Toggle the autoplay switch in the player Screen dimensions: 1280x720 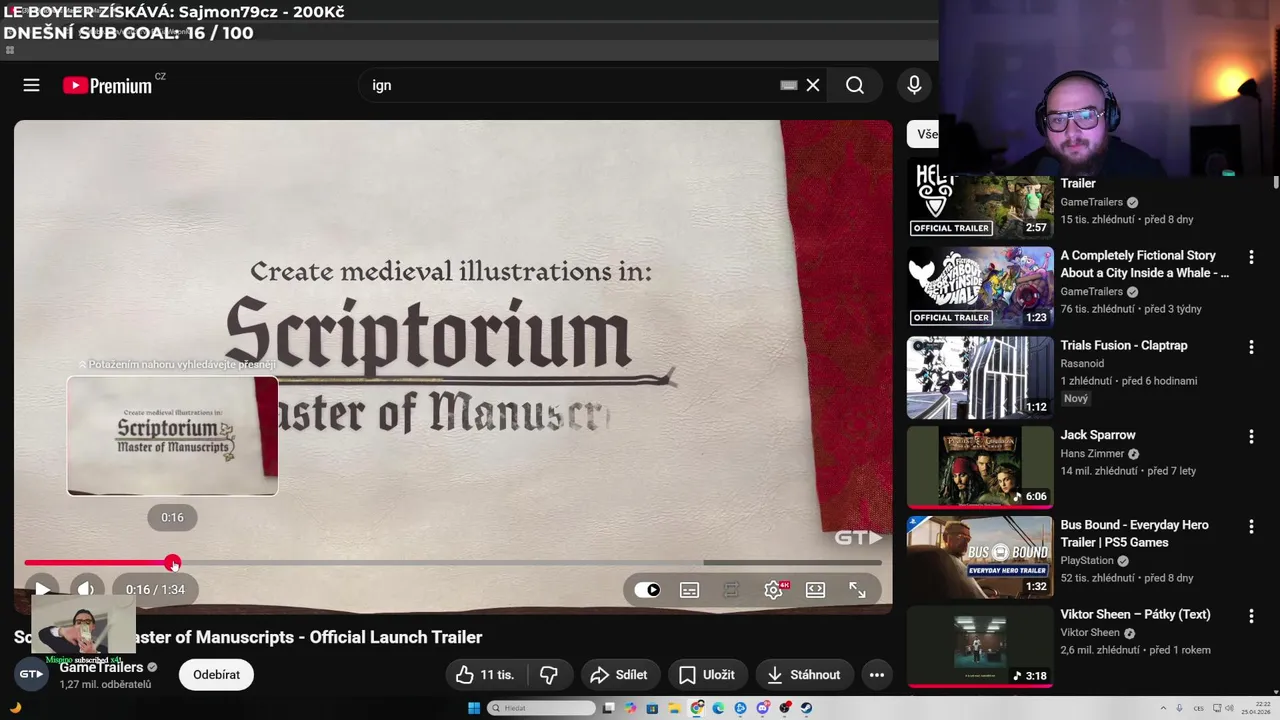pyautogui.click(x=647, y=590)
